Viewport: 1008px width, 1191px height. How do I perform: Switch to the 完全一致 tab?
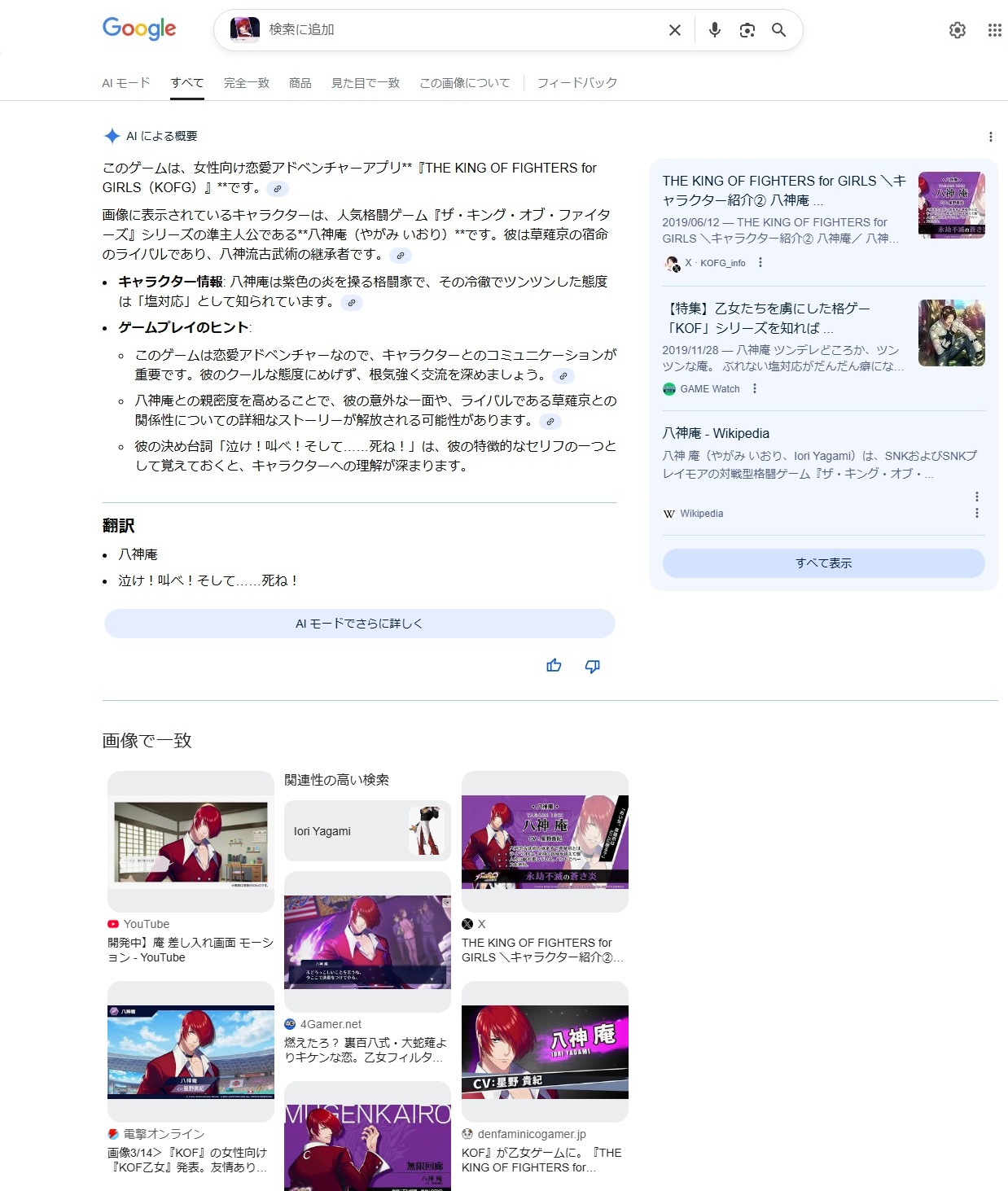coord(246,83)
